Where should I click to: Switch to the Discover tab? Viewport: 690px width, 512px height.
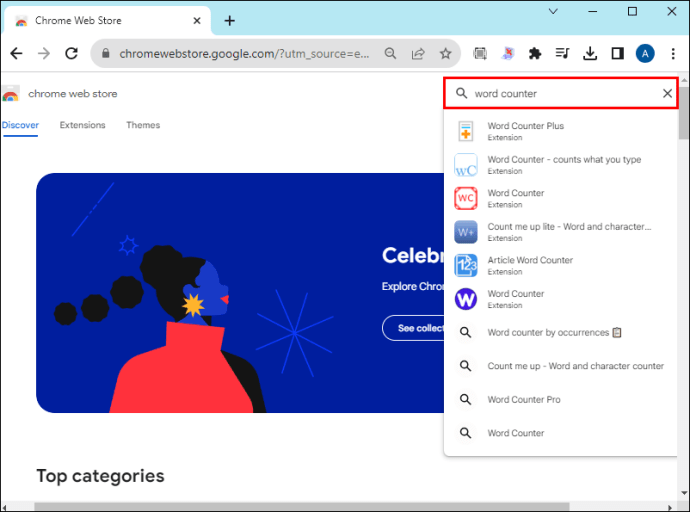[x=20, y=125]
